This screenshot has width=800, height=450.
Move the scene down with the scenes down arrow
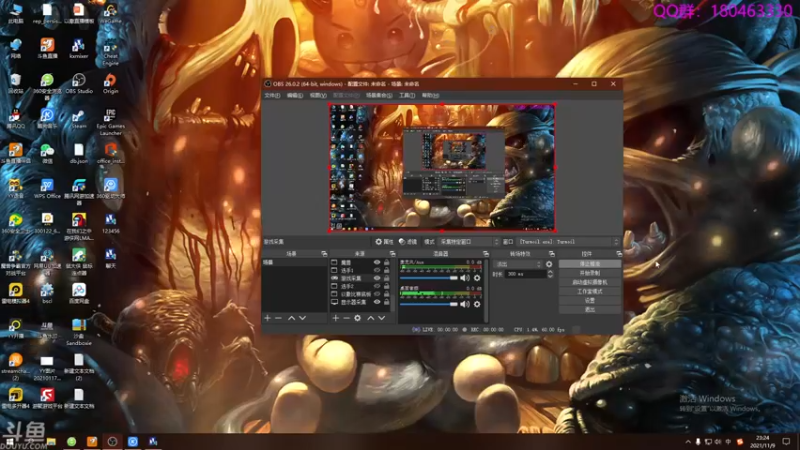(303, 318)
